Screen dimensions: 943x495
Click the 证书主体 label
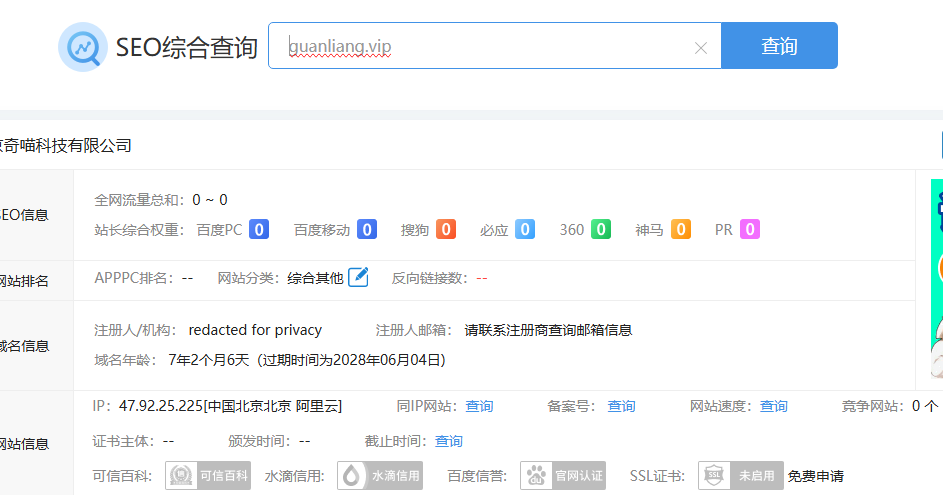coord(124,441)
